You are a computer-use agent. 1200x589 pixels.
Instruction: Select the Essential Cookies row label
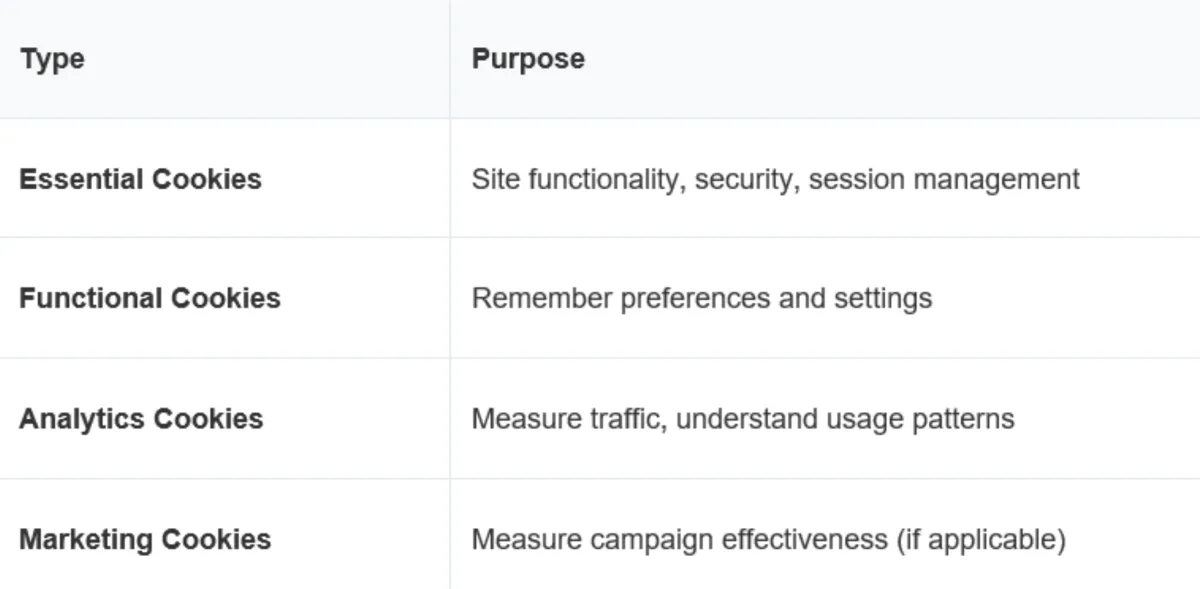click(x=140, y=179)
